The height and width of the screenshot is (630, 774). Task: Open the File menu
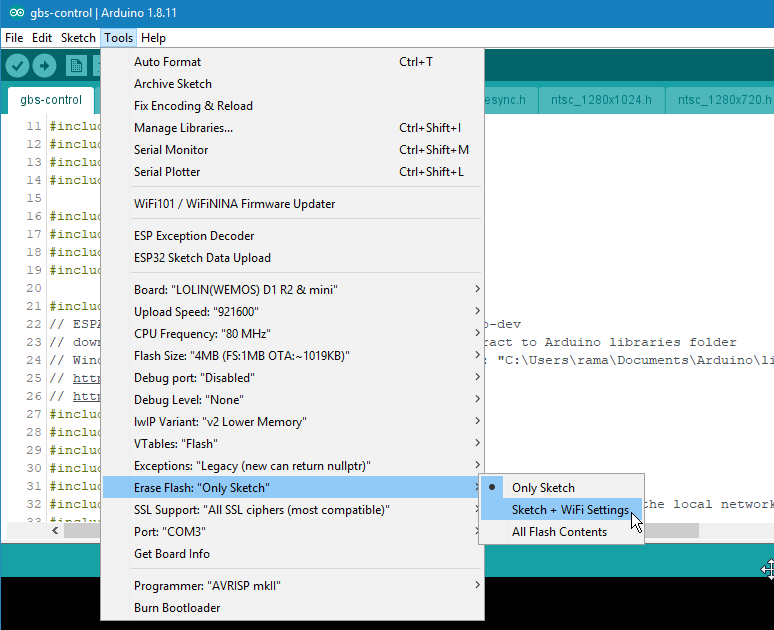14,38
